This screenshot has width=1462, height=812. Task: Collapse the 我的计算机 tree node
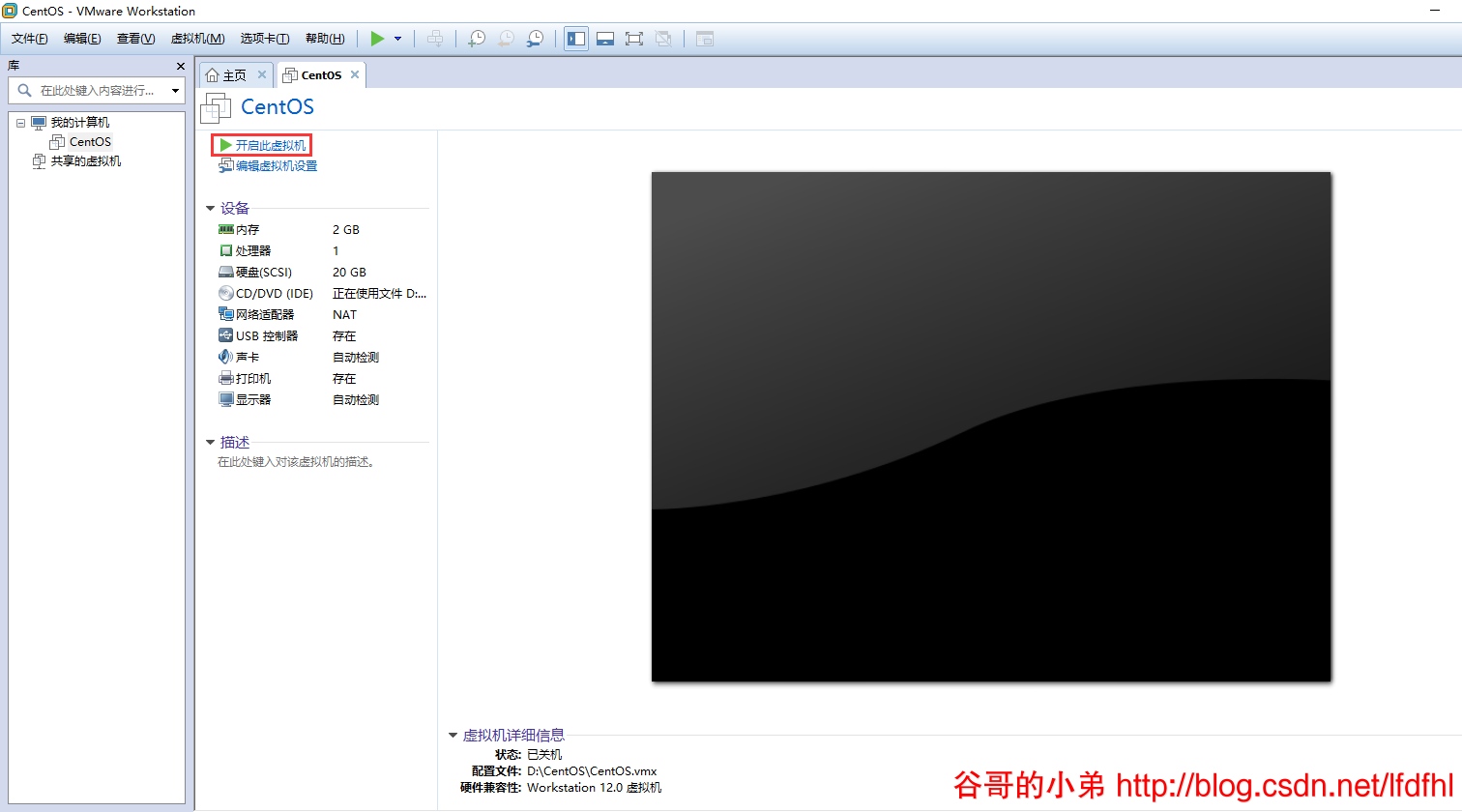(20, 123)
